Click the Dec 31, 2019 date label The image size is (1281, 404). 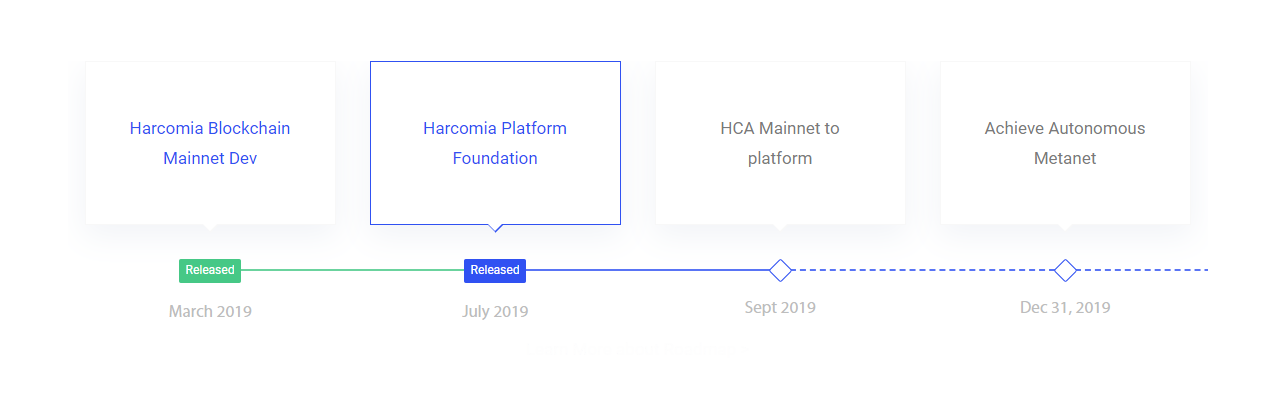1065,307
